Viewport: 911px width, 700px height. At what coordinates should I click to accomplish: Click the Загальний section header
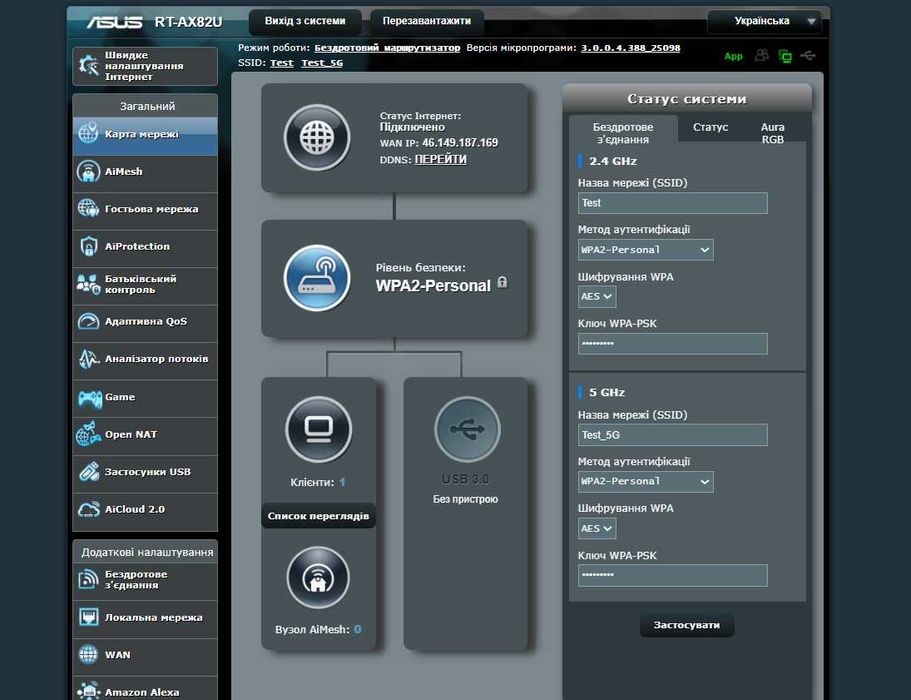click(x=145, y=106)
